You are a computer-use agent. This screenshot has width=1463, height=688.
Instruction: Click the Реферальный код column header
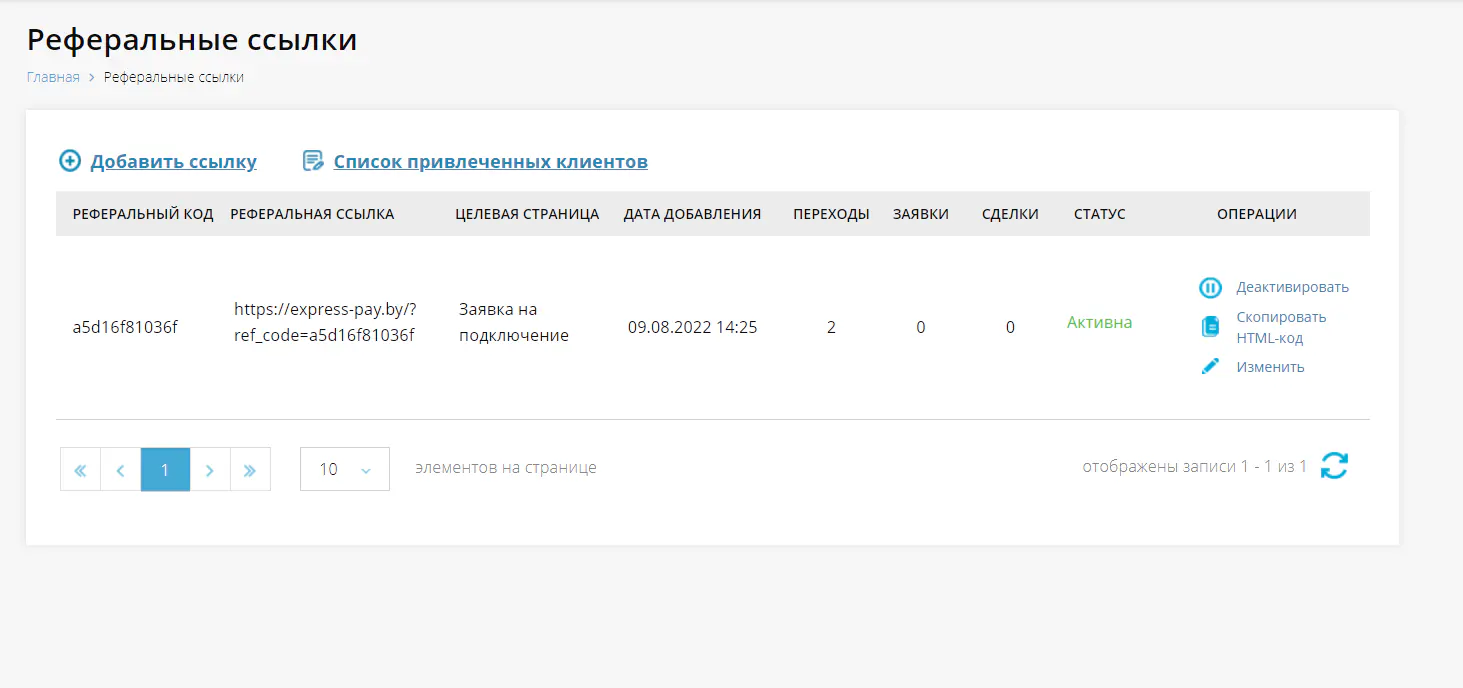[x=143, y=214]
